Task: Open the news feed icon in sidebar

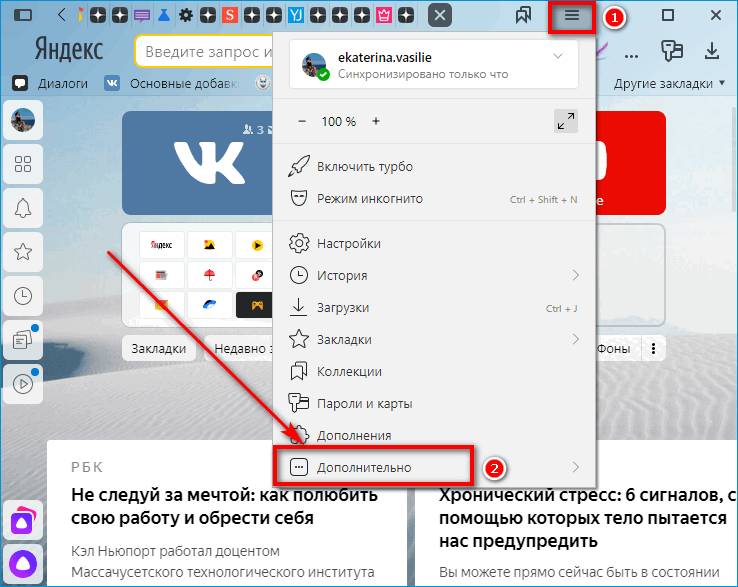Action: click(x=23, y=340)
